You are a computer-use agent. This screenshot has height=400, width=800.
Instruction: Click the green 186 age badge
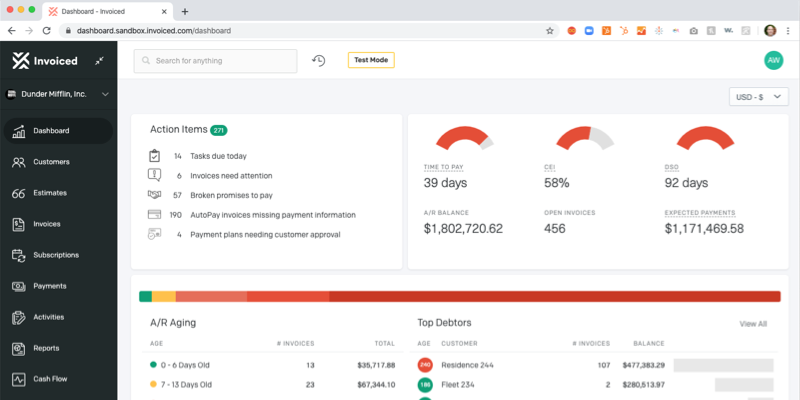tap(425, 385)
